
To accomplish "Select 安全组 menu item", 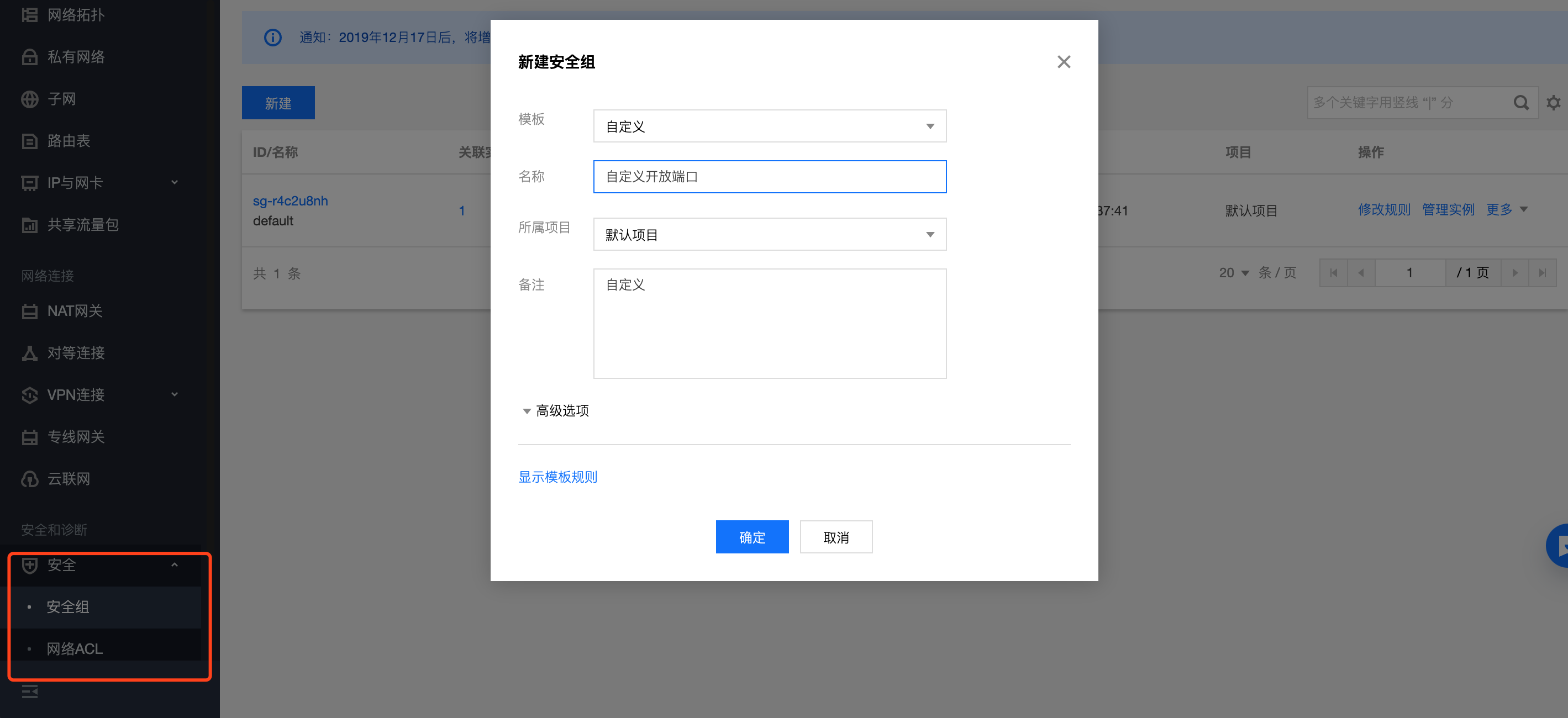I will coord(68,607).
